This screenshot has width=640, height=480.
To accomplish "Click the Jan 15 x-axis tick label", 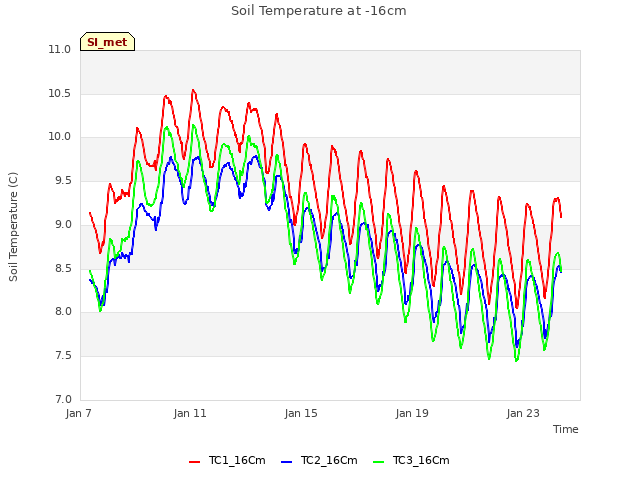I will tap(301, 413).
